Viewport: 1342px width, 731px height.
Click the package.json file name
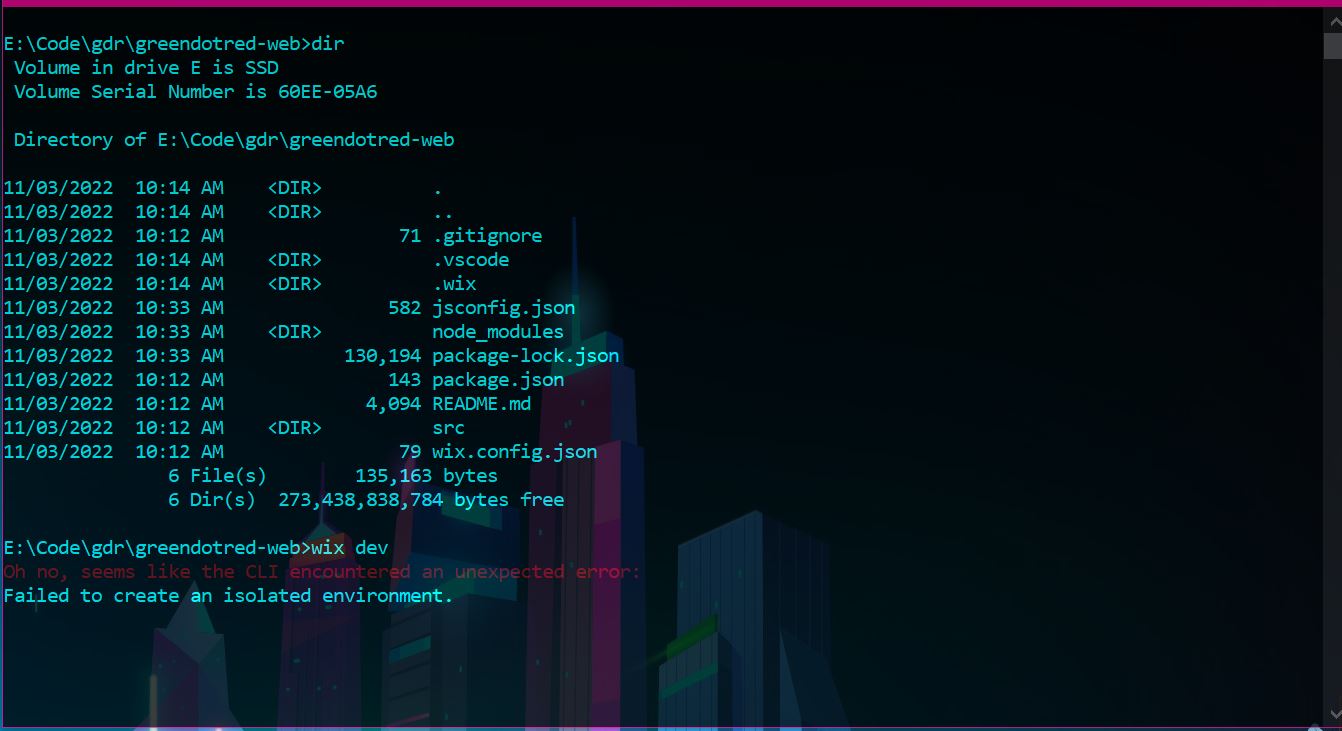(x=498, y=380)
